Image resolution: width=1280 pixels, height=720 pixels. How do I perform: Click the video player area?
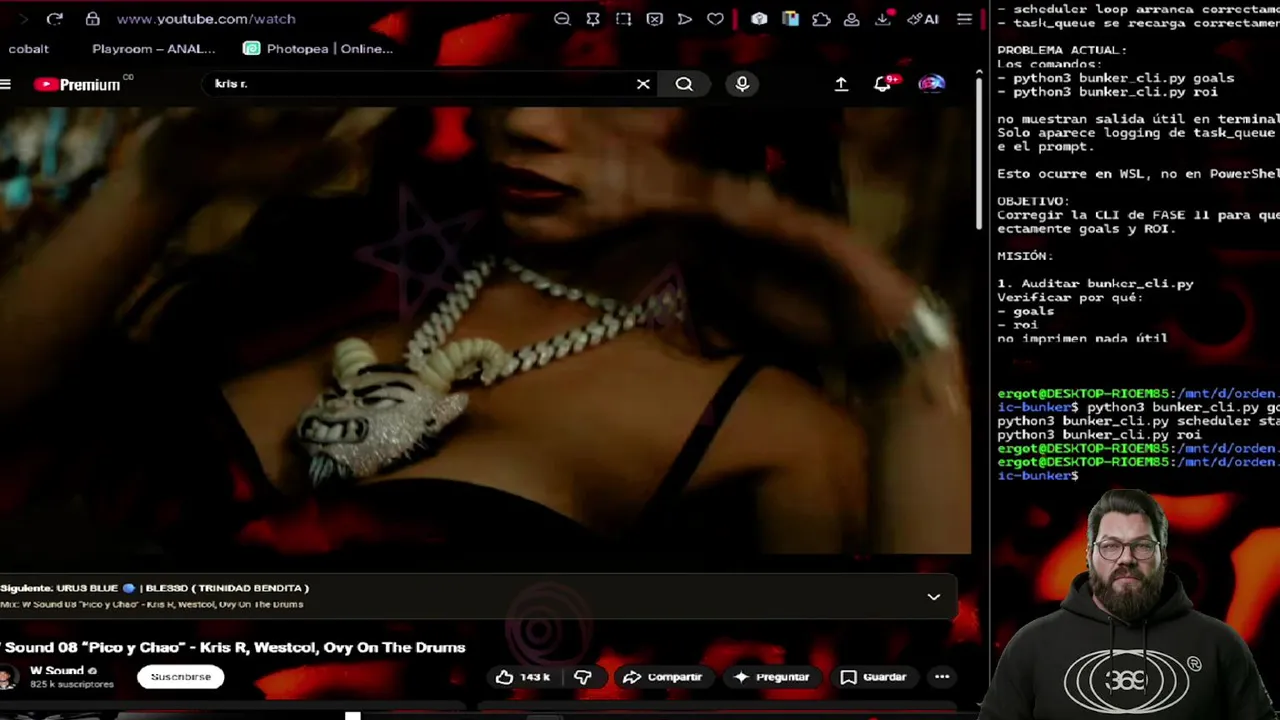click(x=485, y=330)
